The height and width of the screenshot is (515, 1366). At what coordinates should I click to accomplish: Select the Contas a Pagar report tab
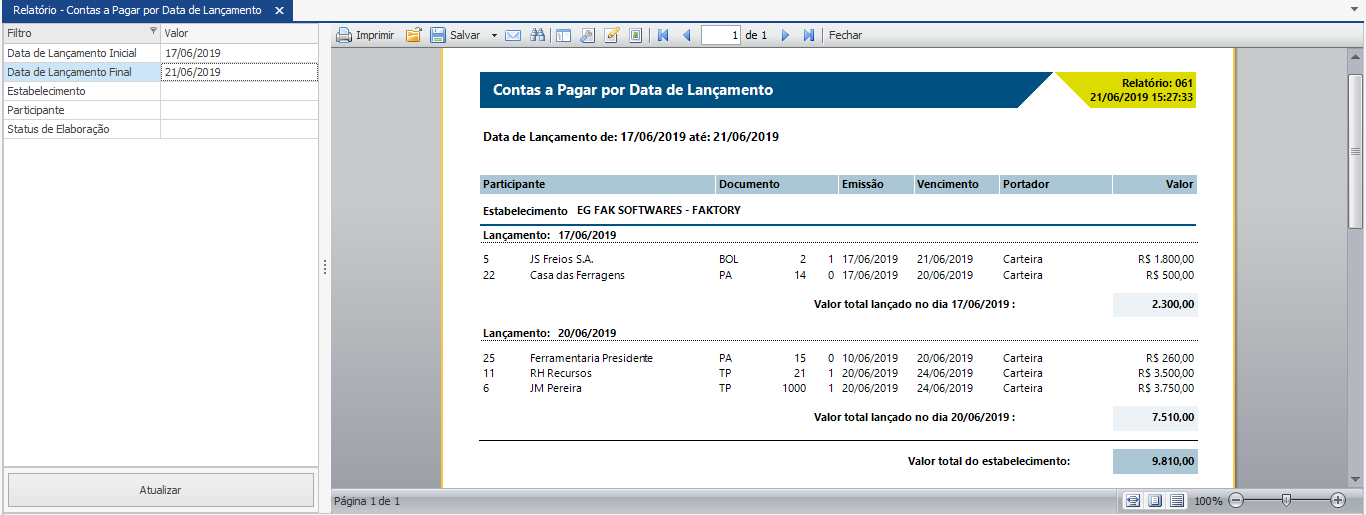136,11
